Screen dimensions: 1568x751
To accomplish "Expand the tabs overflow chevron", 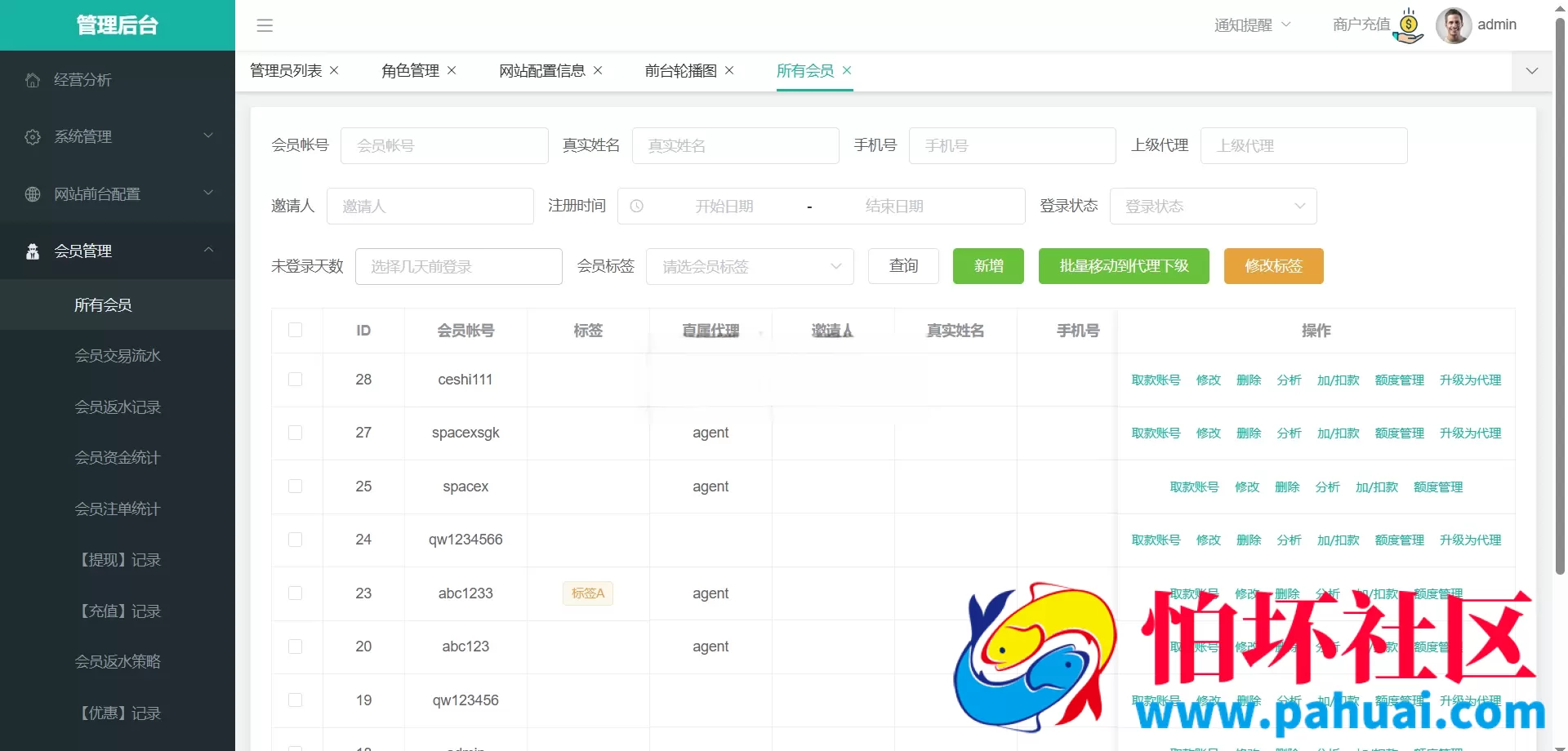I will pos(1532,71).
